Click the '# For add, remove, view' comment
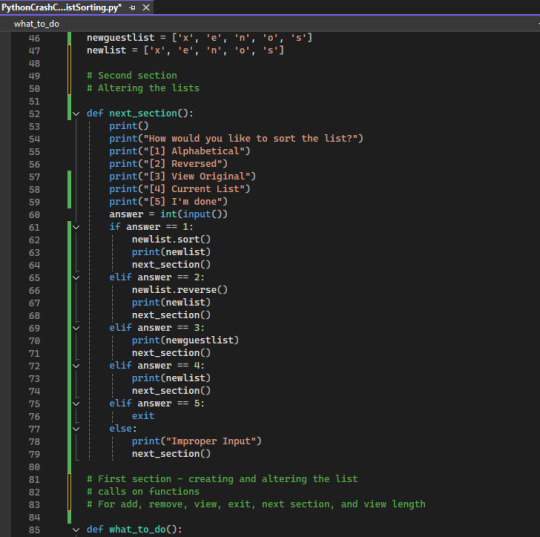The image size is (540, 537). (256, 505)
